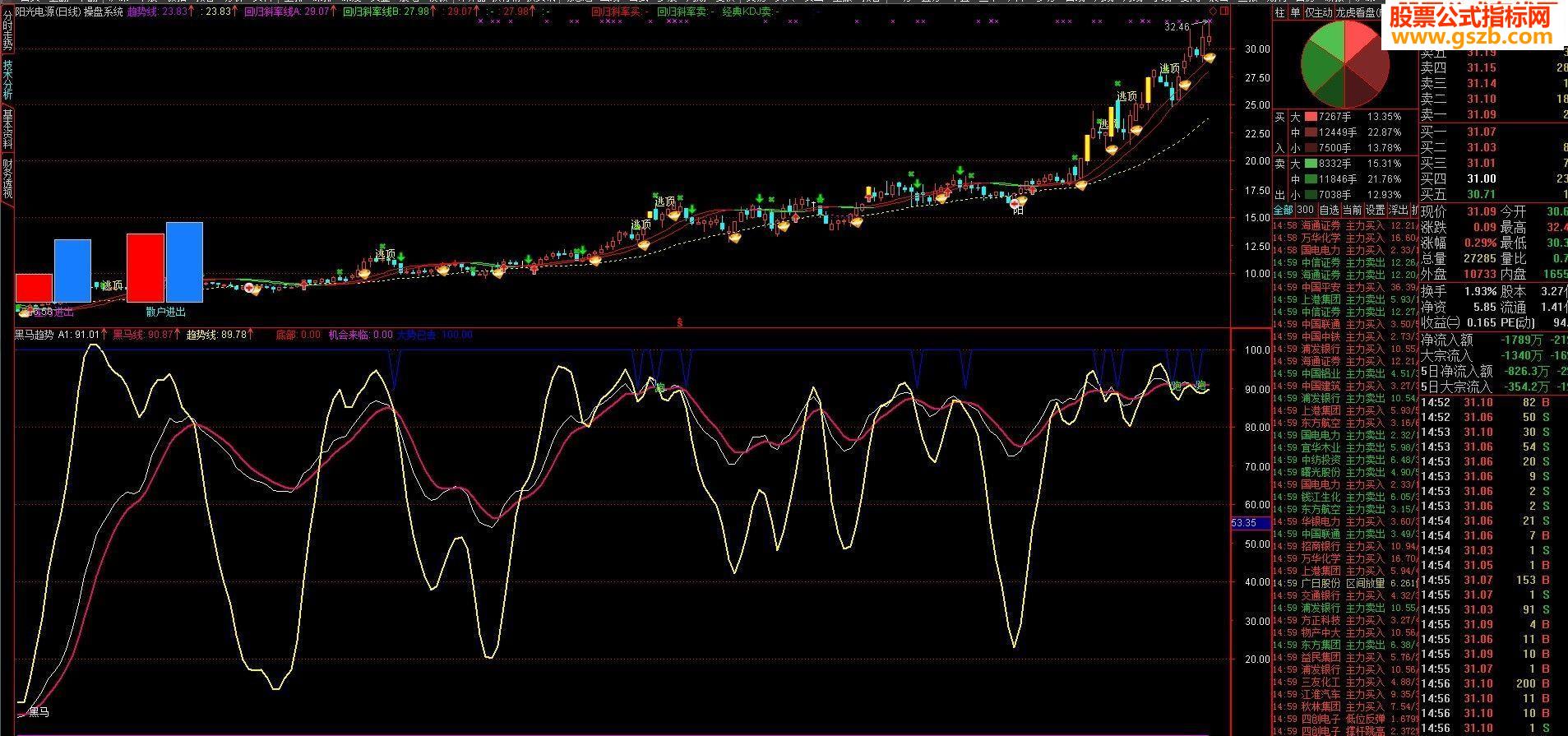Click the 黑马趋势 sub-chart indicator title

pyautogui.click(x=34, y=335)
